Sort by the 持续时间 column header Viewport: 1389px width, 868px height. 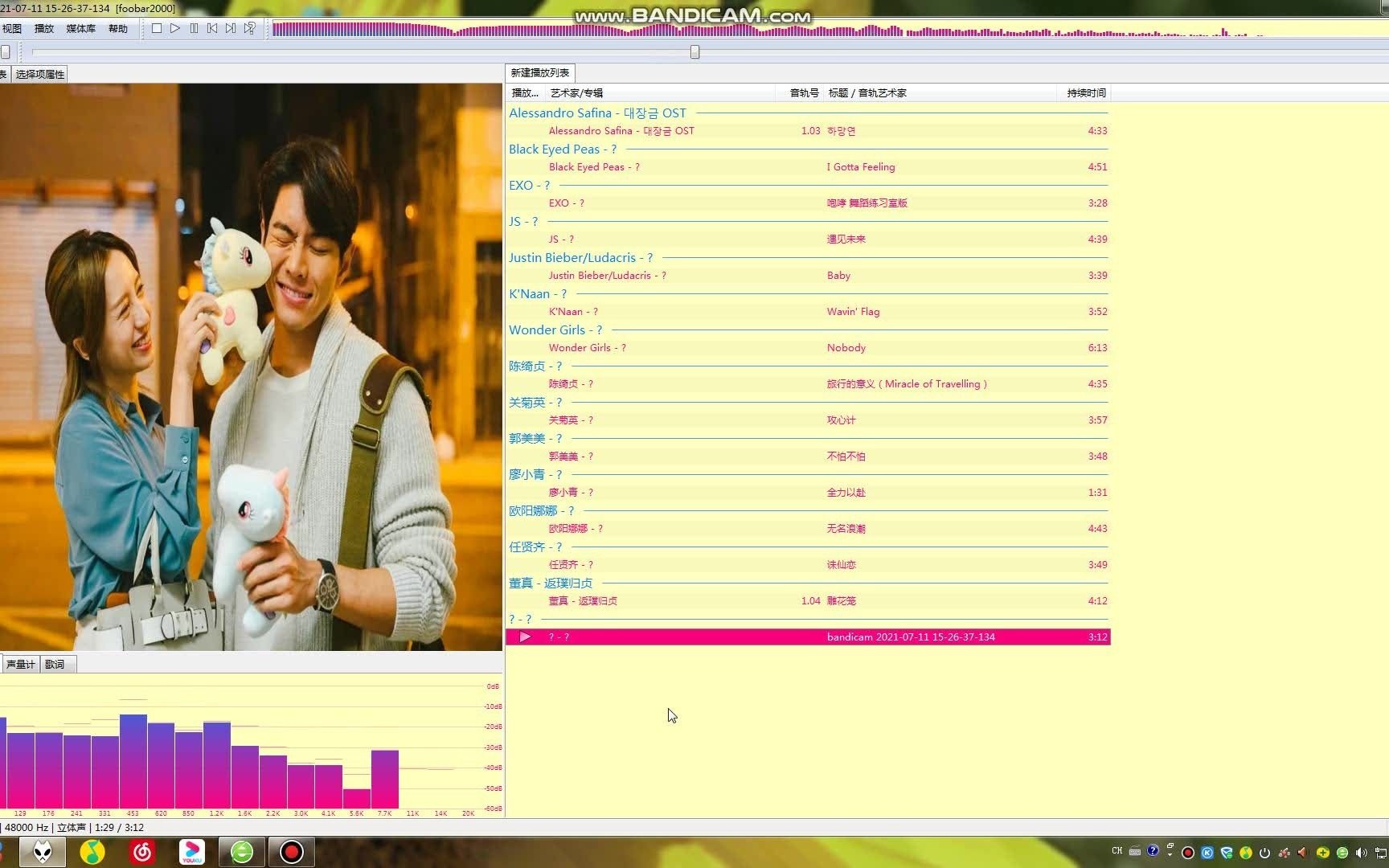click(1085, 93)
